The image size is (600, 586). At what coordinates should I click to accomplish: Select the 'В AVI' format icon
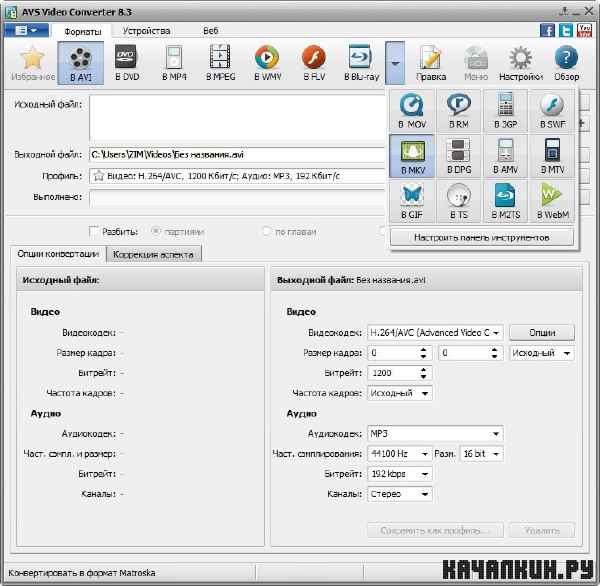(x=81, y=64)
